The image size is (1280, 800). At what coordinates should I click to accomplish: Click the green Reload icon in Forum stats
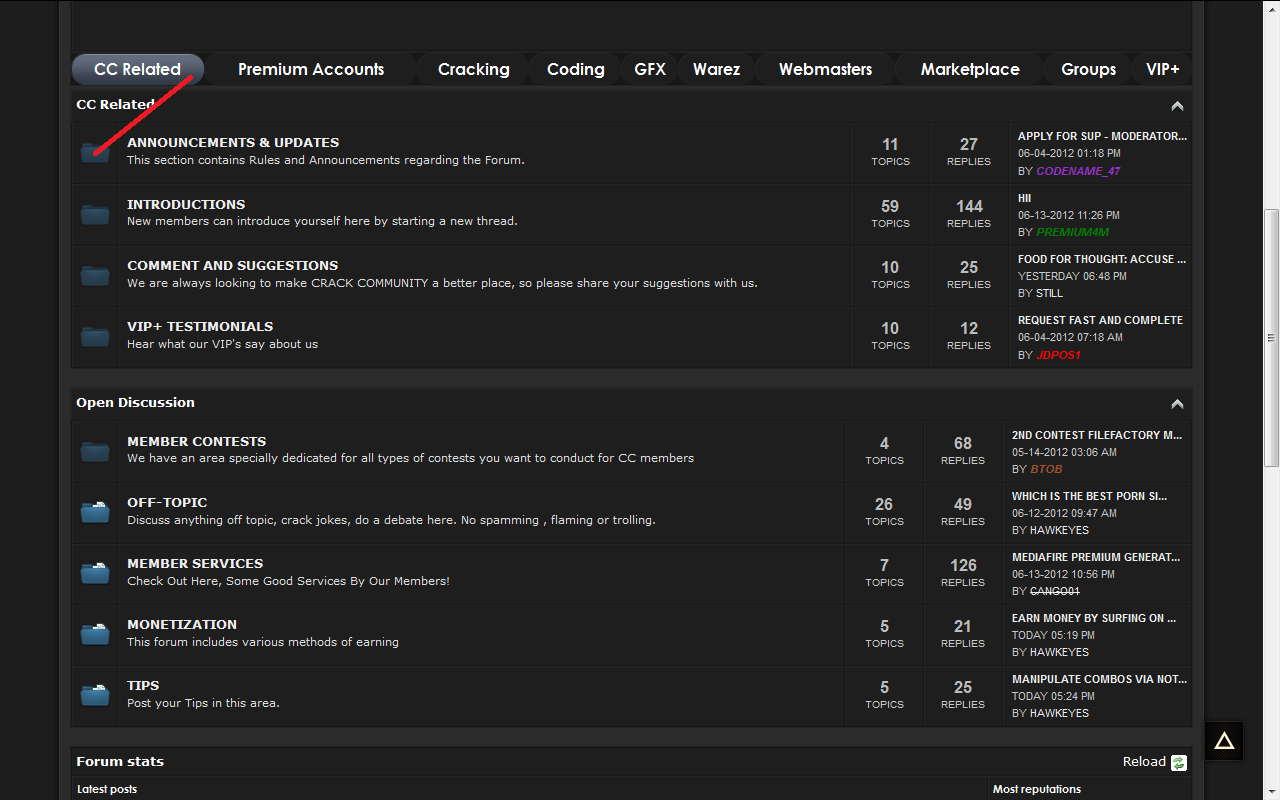coord(1179,762)
